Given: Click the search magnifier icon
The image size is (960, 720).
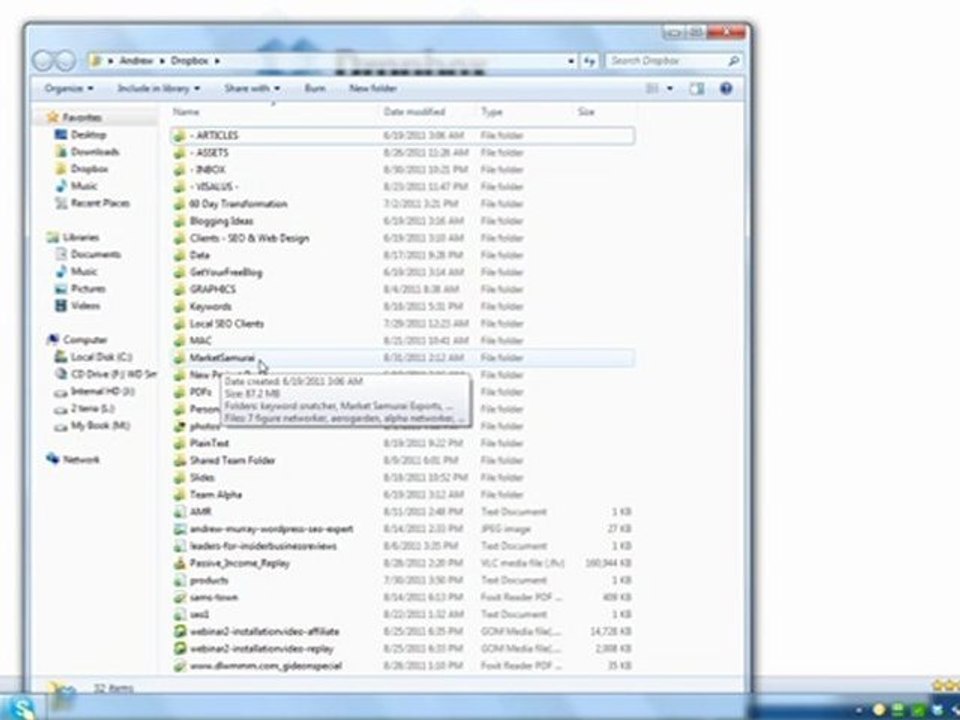Looking at the screenshot, I should click(x=733, y=61).
